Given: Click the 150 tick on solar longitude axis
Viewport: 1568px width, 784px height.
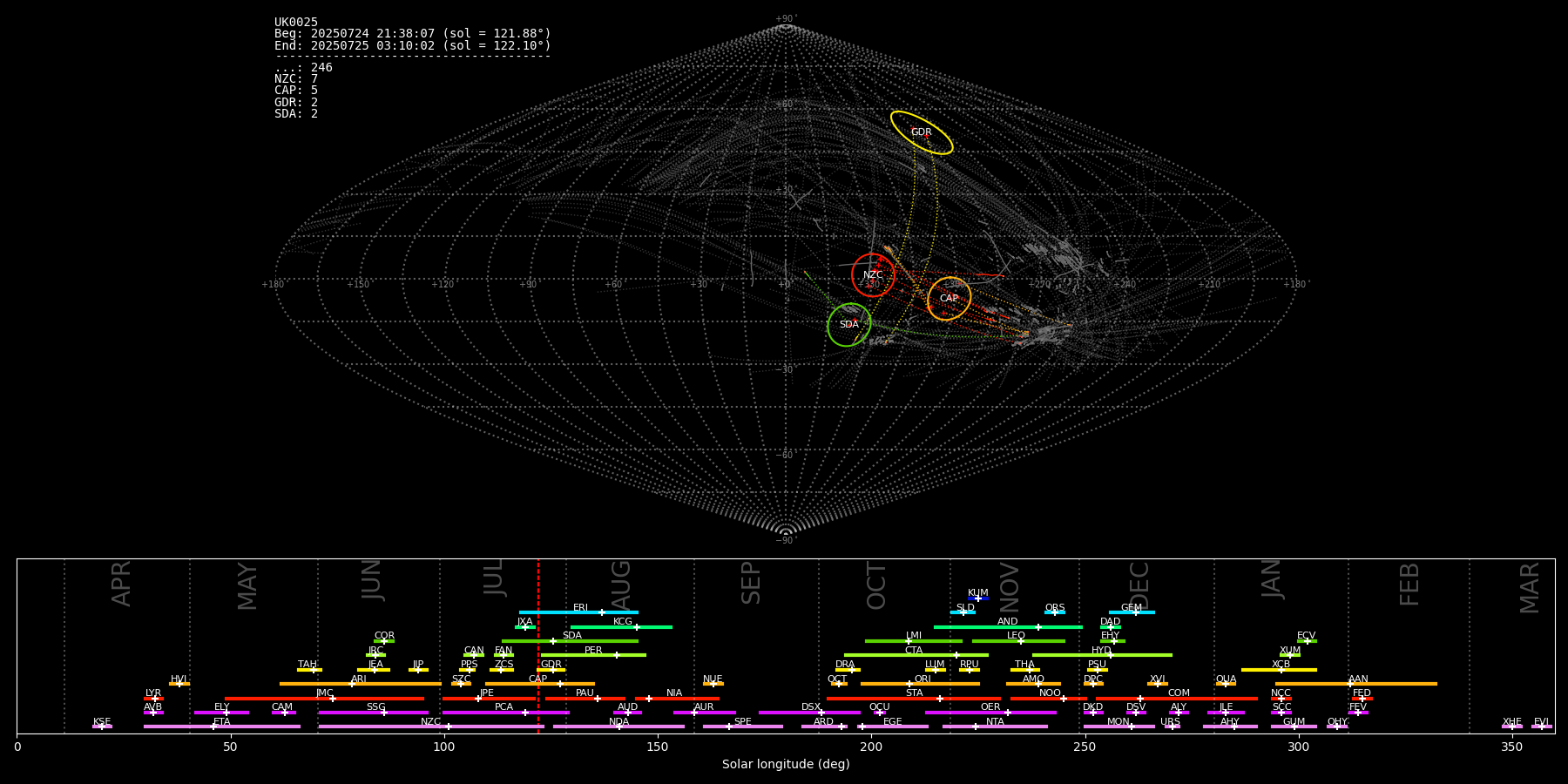Looking at the screenshot, I should [x=658, y=747].
